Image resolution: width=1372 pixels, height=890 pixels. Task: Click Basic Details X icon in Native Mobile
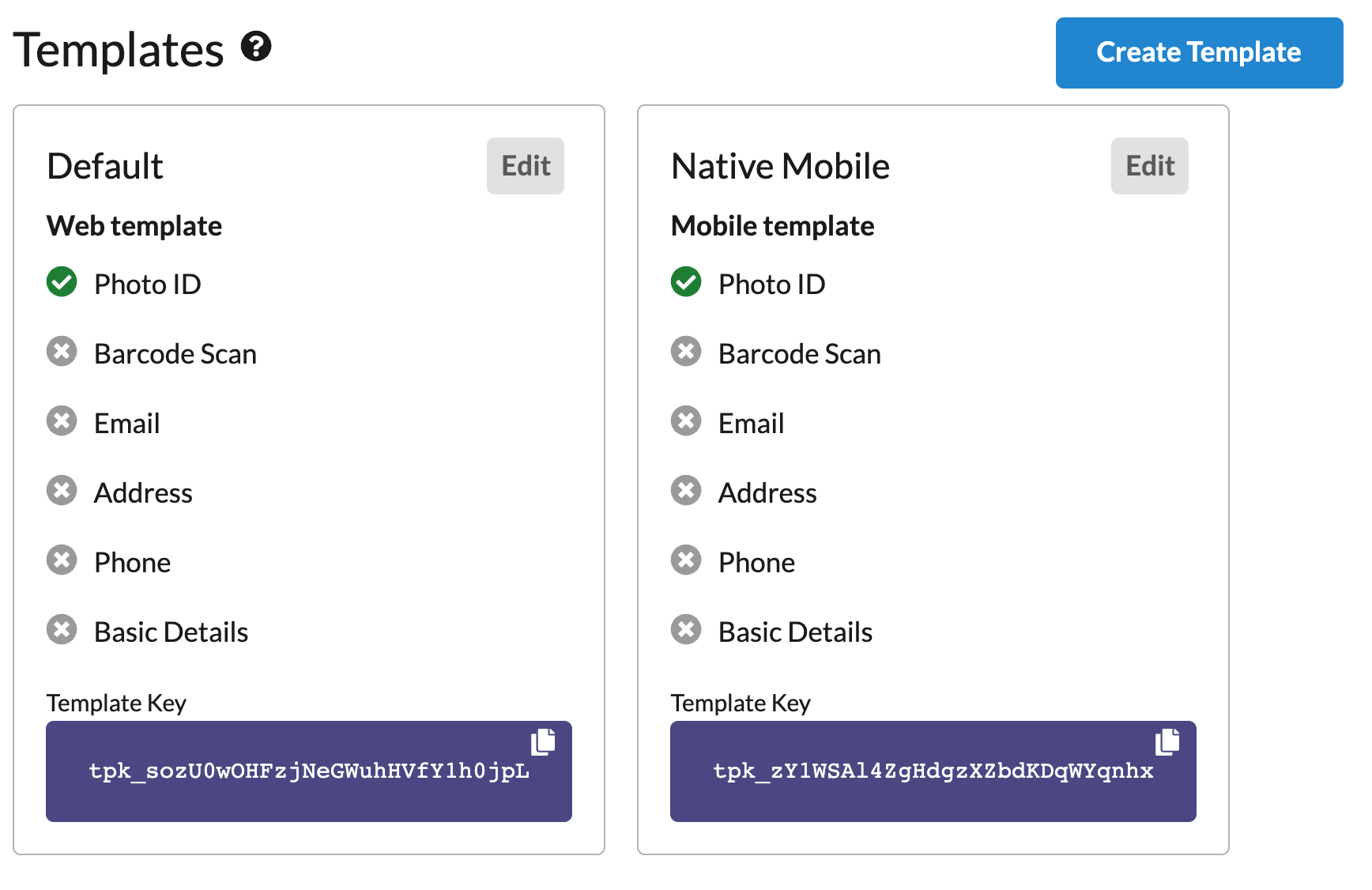click(686, 629)
